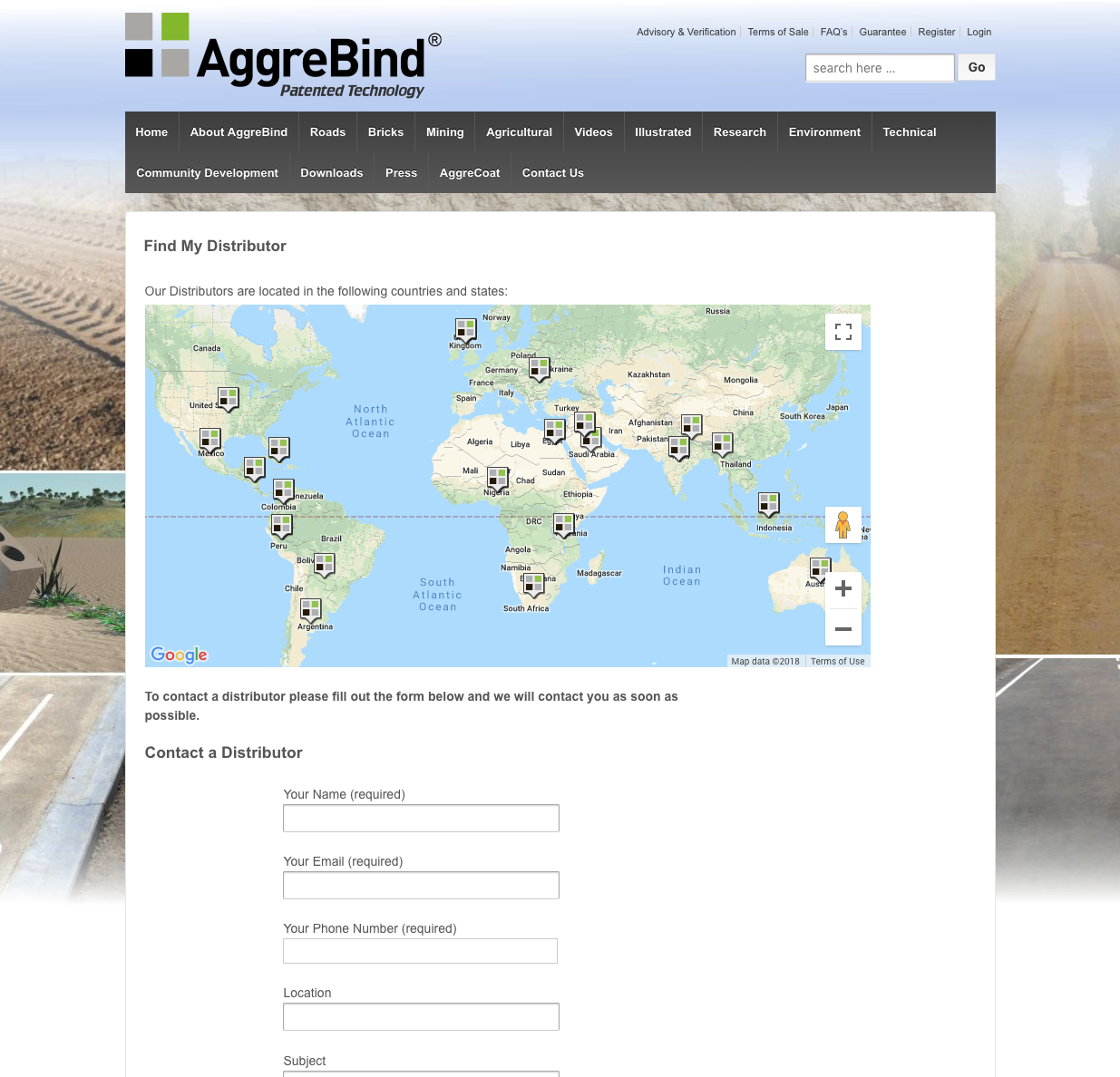Click the Location input field

coord(421,1017)
